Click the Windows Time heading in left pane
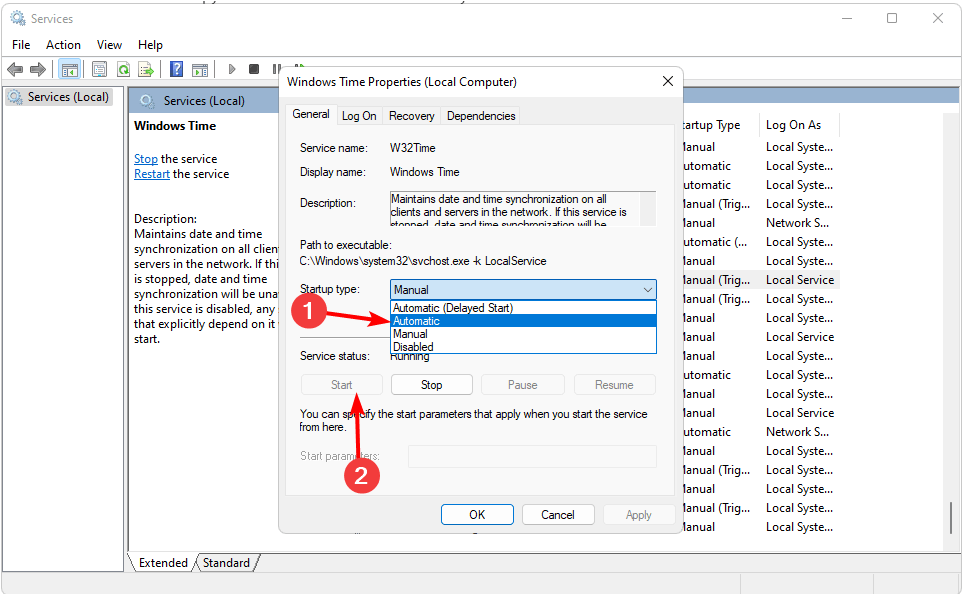Image resolution: width=965 pixels, height=594 pixels. [175, 126]
